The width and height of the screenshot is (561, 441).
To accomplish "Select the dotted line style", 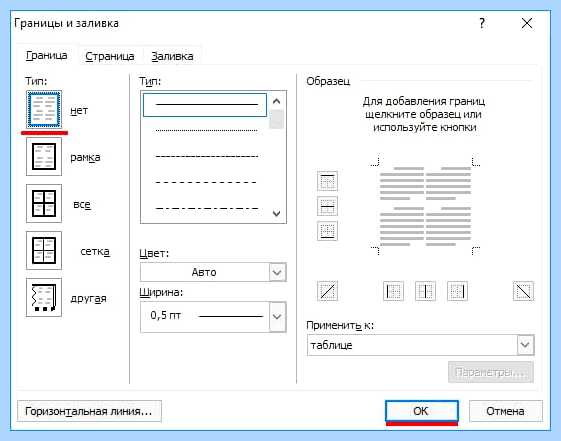I will 206,131.
